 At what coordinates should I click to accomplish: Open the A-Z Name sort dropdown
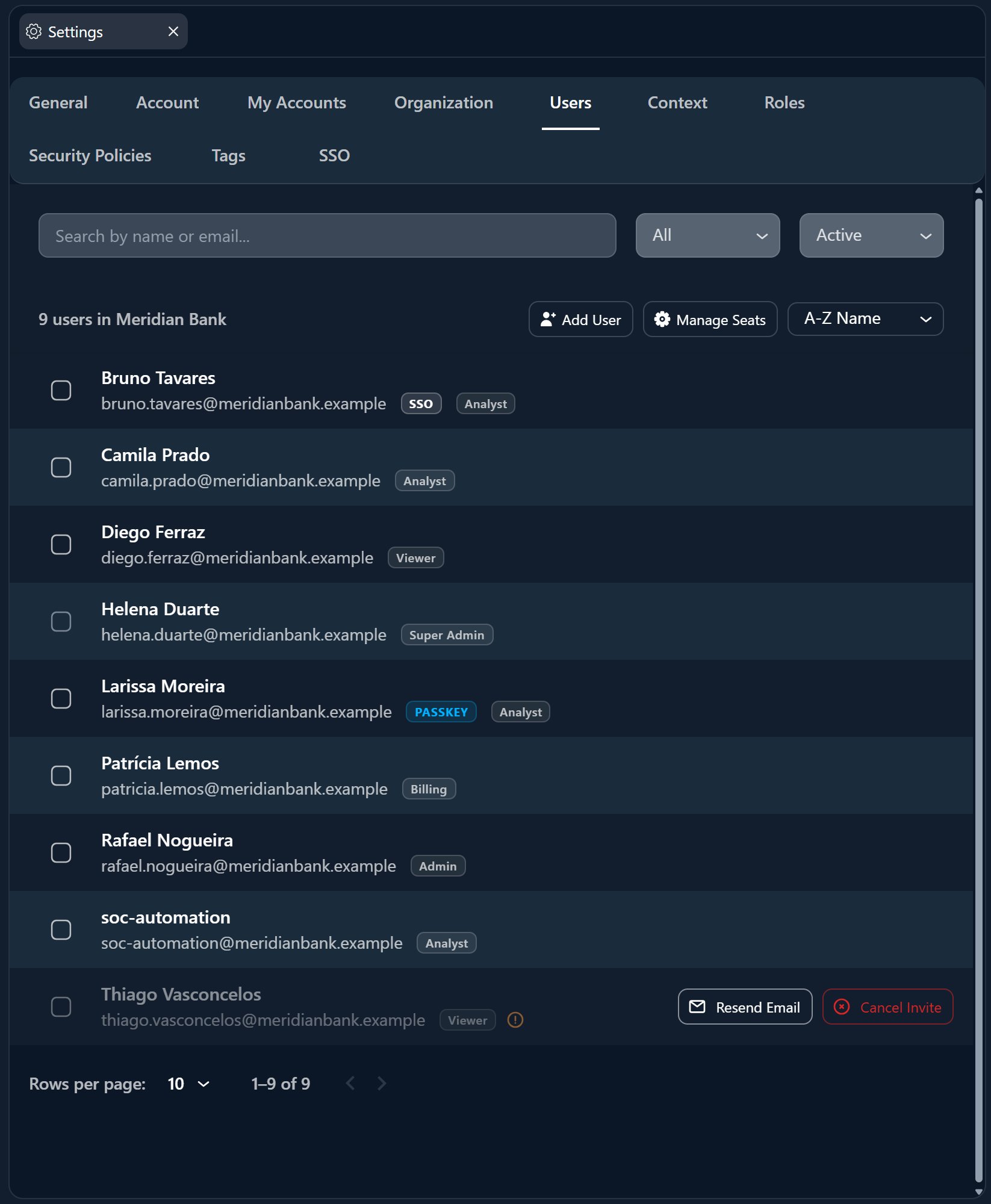click(865, 319)
